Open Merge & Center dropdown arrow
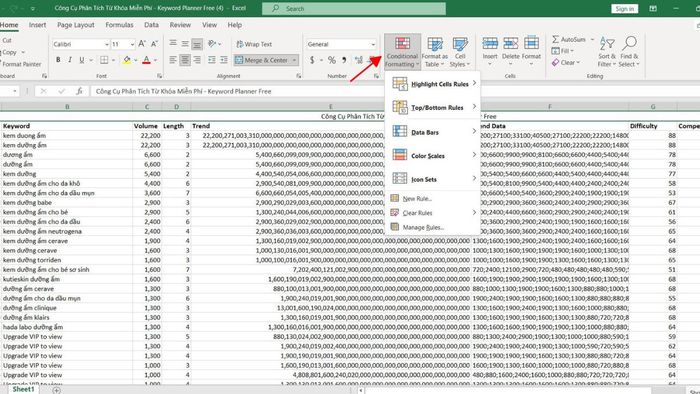The width and height of the screenshot is (700, 394). [x=295, y=60]
